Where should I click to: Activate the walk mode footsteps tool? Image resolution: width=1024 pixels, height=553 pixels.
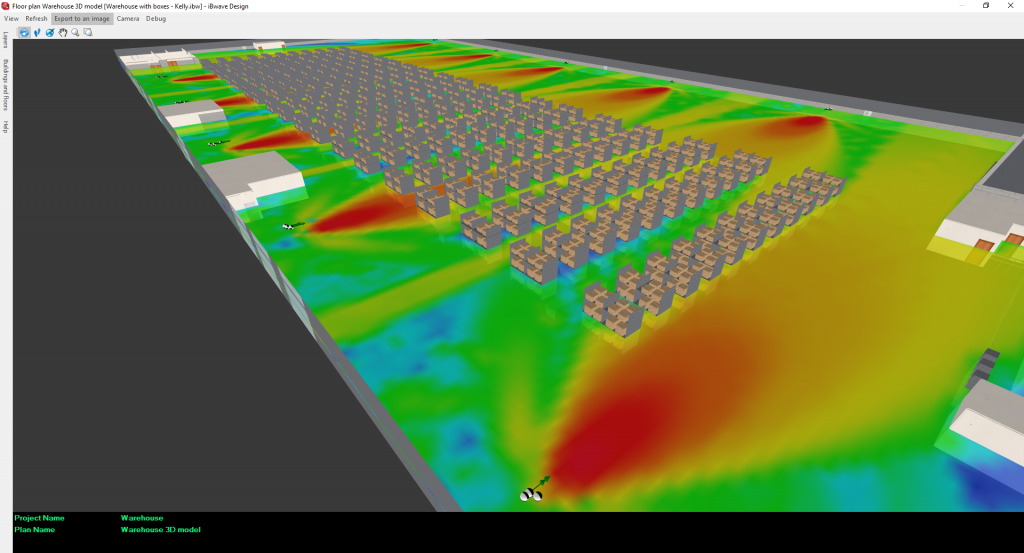tap(37, 32)
